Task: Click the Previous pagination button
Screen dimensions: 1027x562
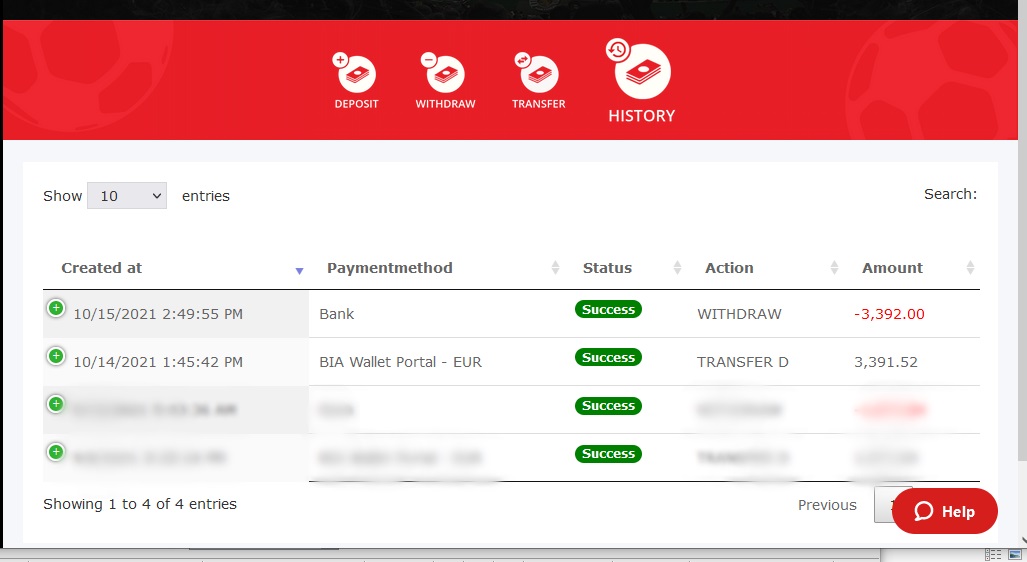Action: click(x=827, y=505)
